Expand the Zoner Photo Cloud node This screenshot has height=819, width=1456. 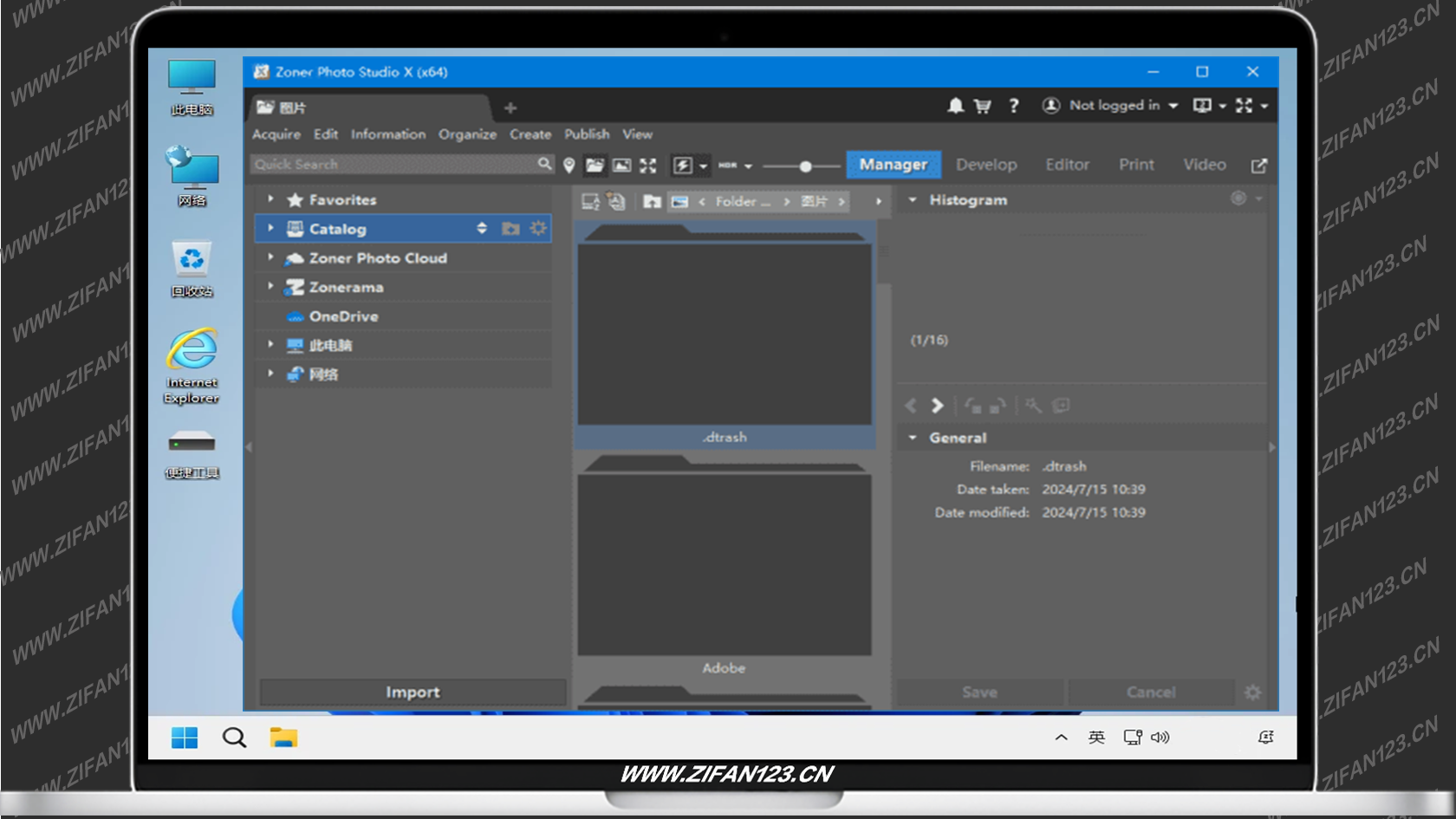(x=270, y=257)
